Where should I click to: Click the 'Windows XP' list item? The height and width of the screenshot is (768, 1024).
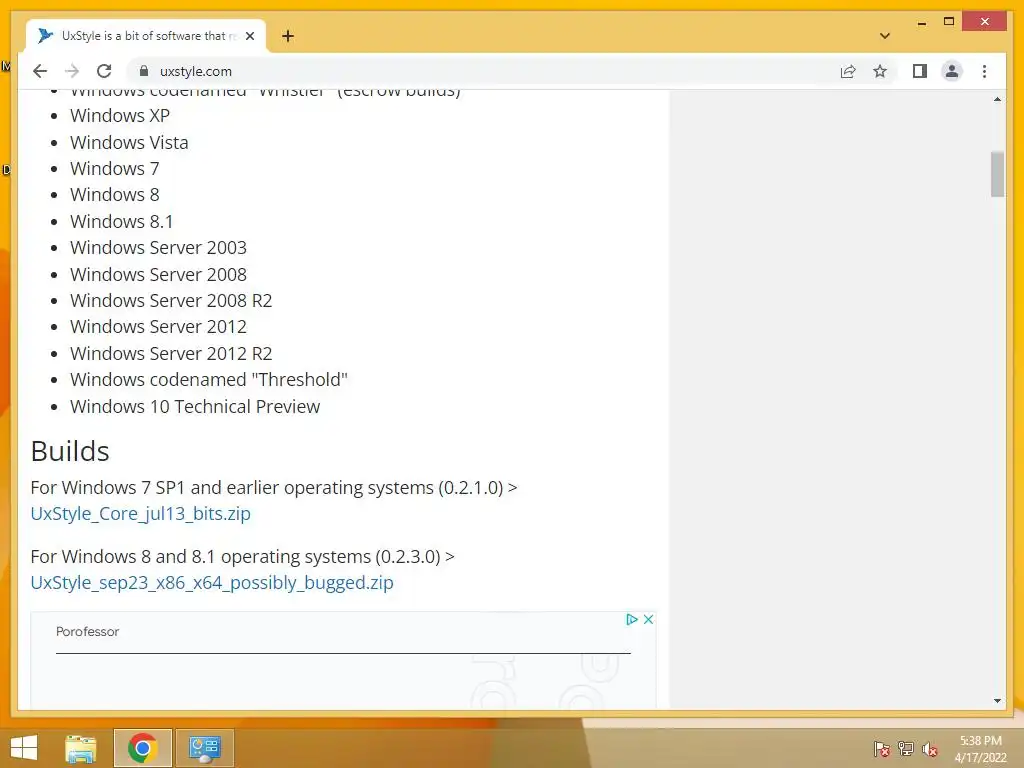pos(120,116)
